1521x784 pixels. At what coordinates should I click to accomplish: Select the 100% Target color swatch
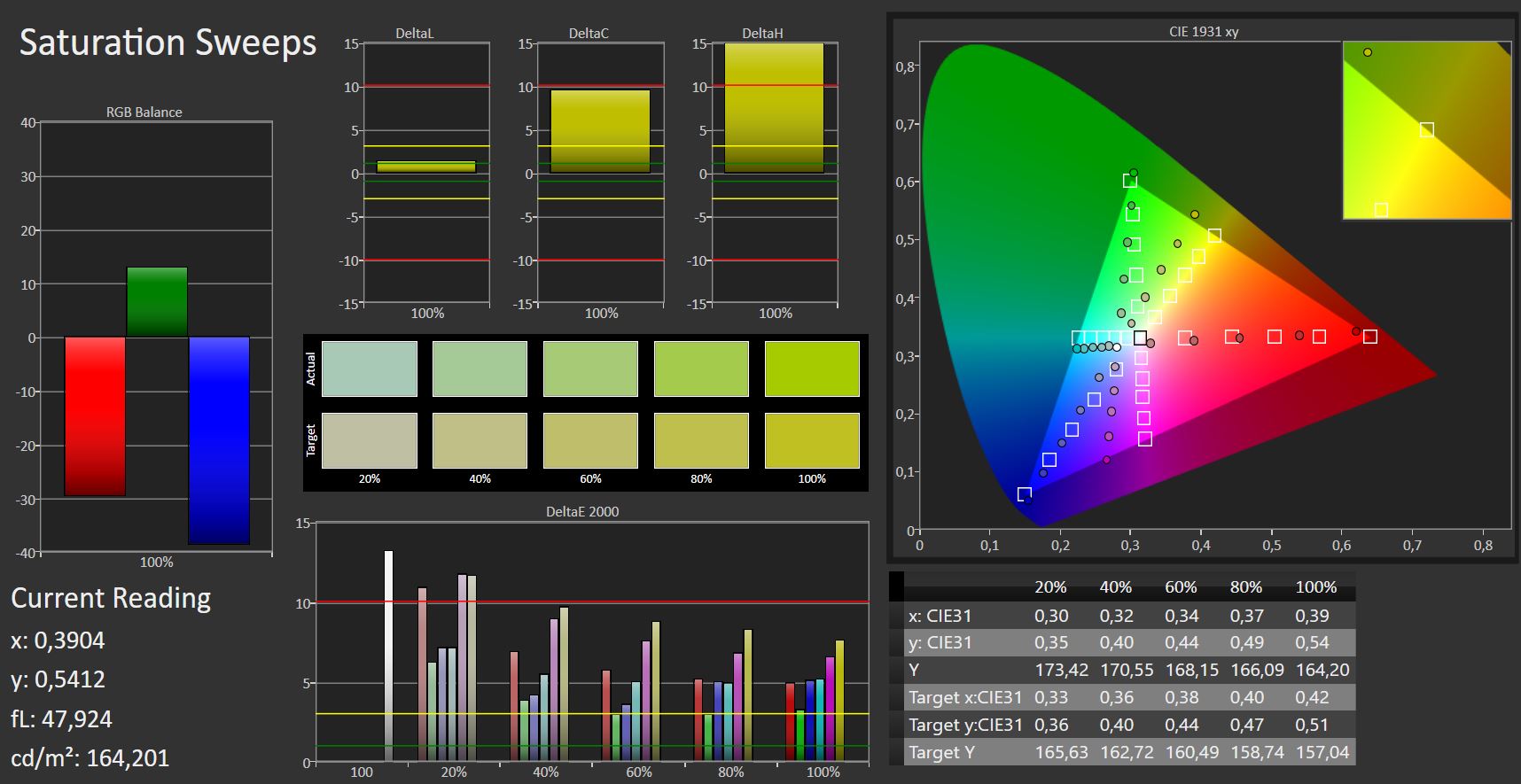pos(812,440)
